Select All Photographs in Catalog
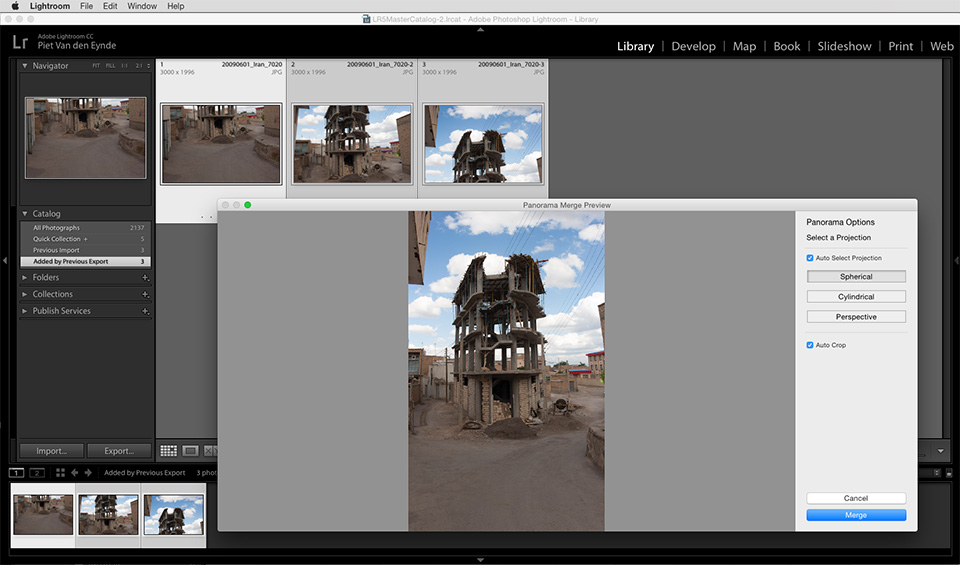Image resolution: width=960 pixels, height=565 pixels. tap(85, 228)
